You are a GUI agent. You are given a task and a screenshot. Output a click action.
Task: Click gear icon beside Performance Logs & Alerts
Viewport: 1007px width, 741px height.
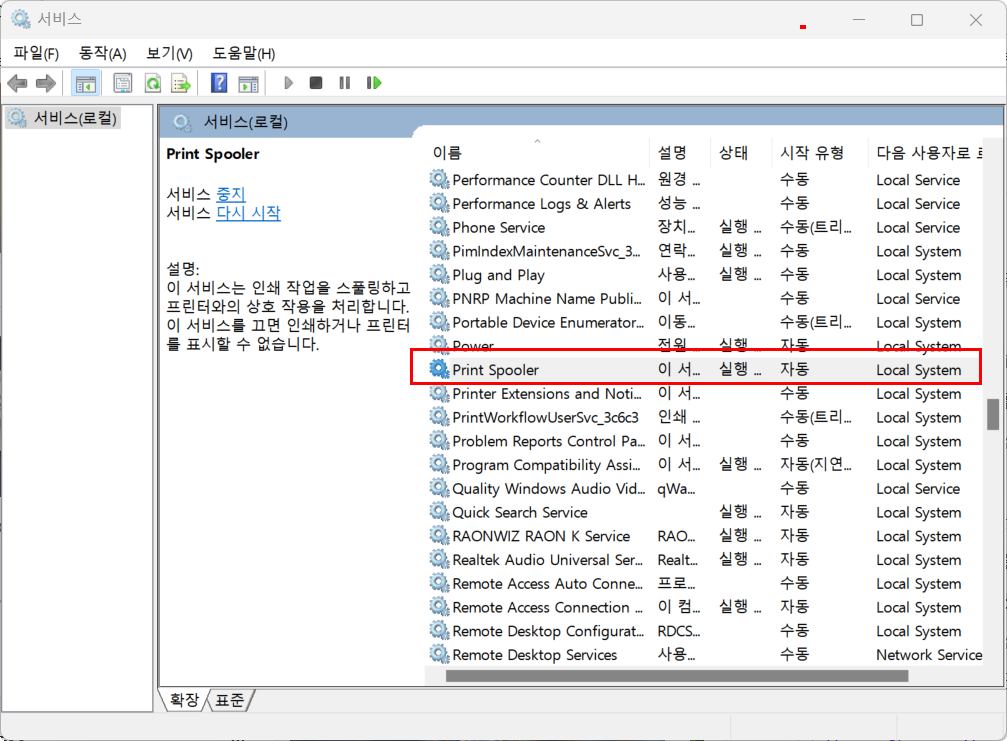pos(439,203)
